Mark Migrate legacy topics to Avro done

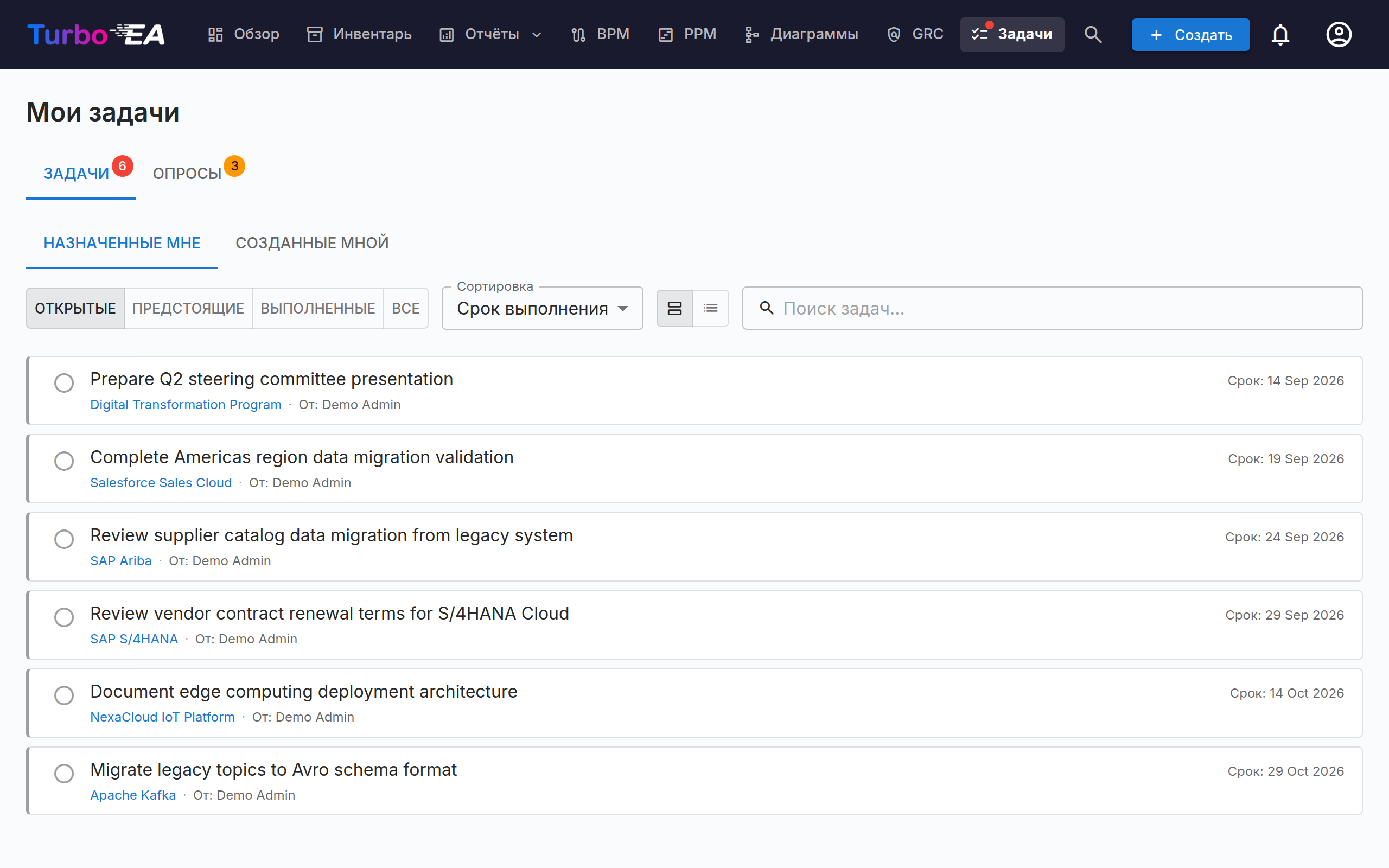(x=63, y=773)
